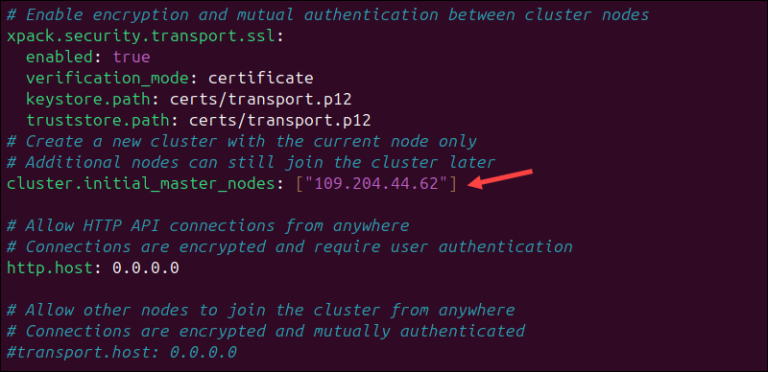
Task: Click the 0.0.0.0 value of http.host
Action: click(x=146, y=268)
